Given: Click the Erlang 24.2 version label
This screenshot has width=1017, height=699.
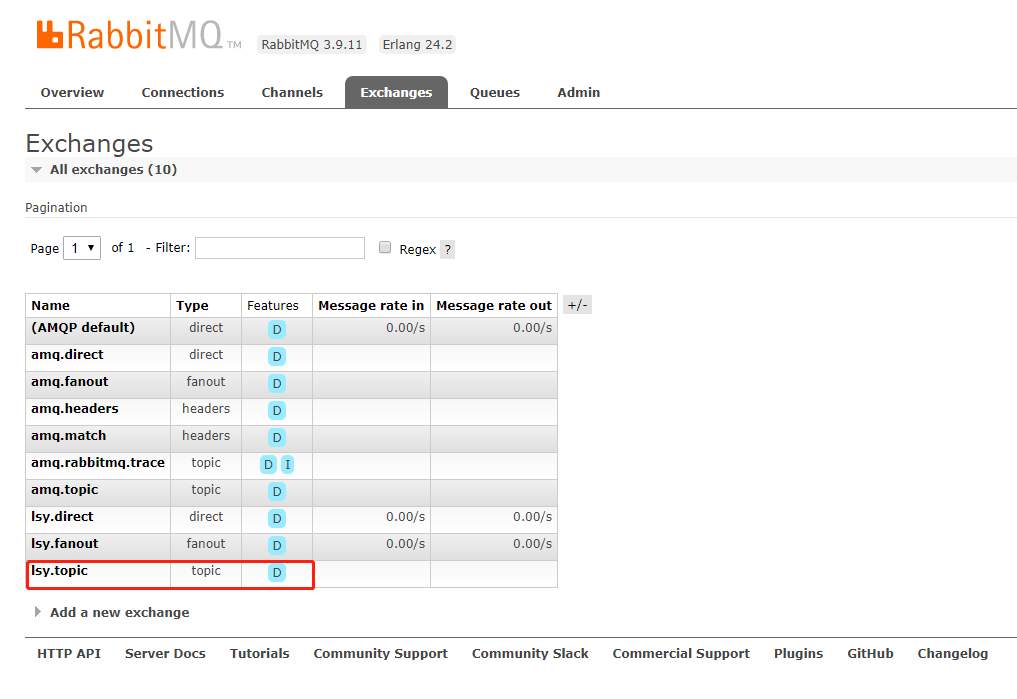Looking at the screenshot, I should pos(417,44).
